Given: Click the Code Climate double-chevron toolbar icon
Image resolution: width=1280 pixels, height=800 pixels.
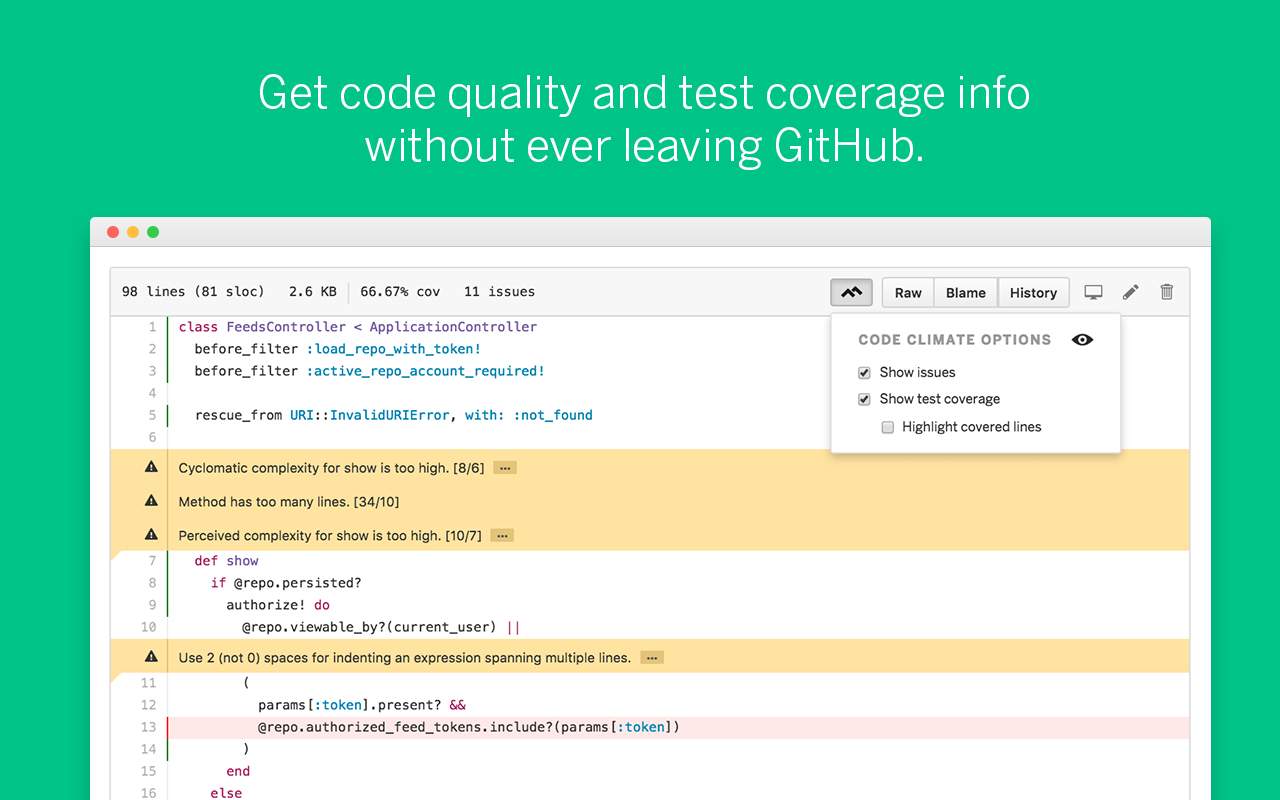Looking at the screenshot, I should (x=851, y=292).
